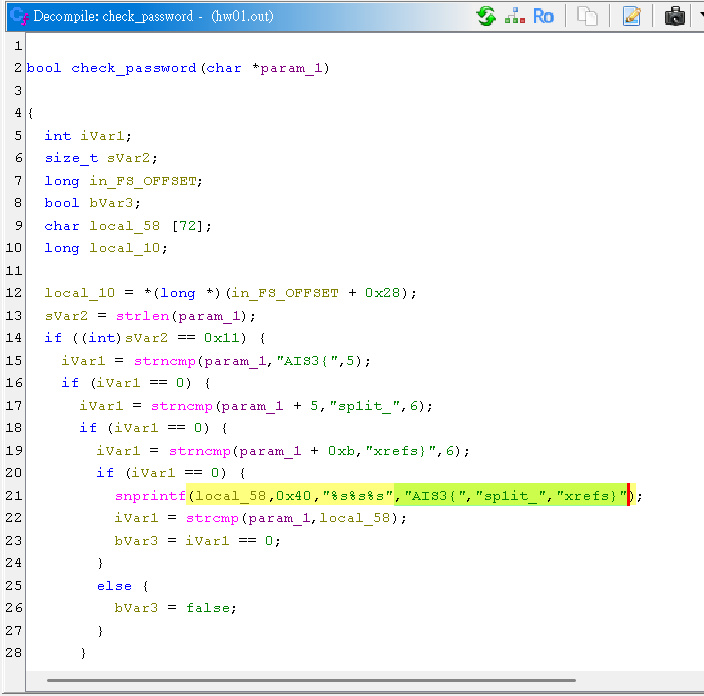Click the local_10 declaration on line 10

coord(124,248)
